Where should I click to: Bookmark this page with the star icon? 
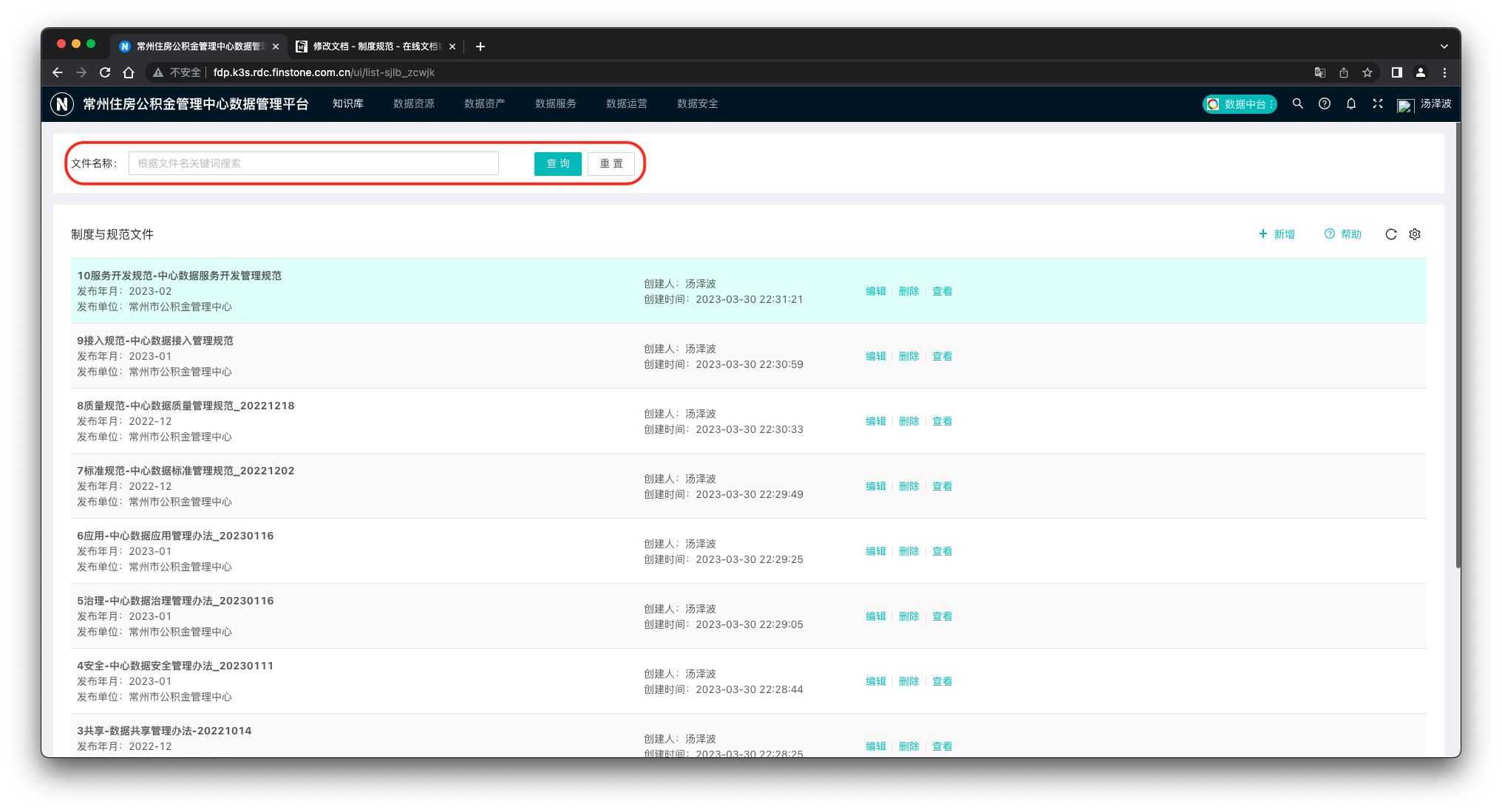tap(1367, 72)
